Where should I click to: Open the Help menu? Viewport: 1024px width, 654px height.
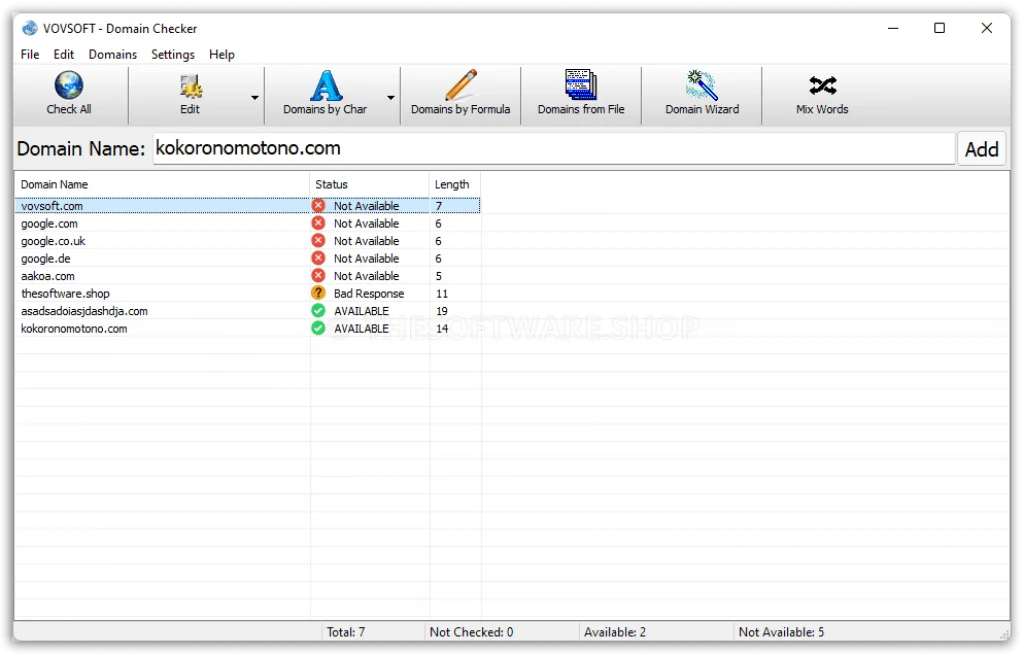[221, 54]
